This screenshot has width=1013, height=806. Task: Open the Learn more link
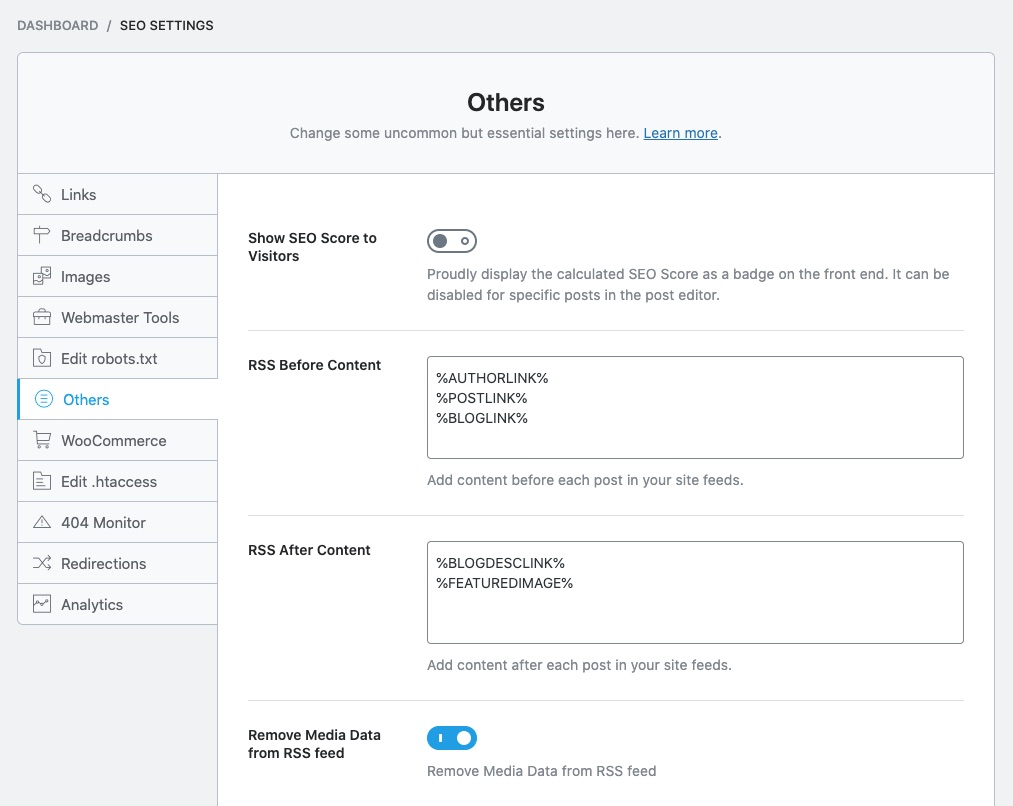coord(680,133)
